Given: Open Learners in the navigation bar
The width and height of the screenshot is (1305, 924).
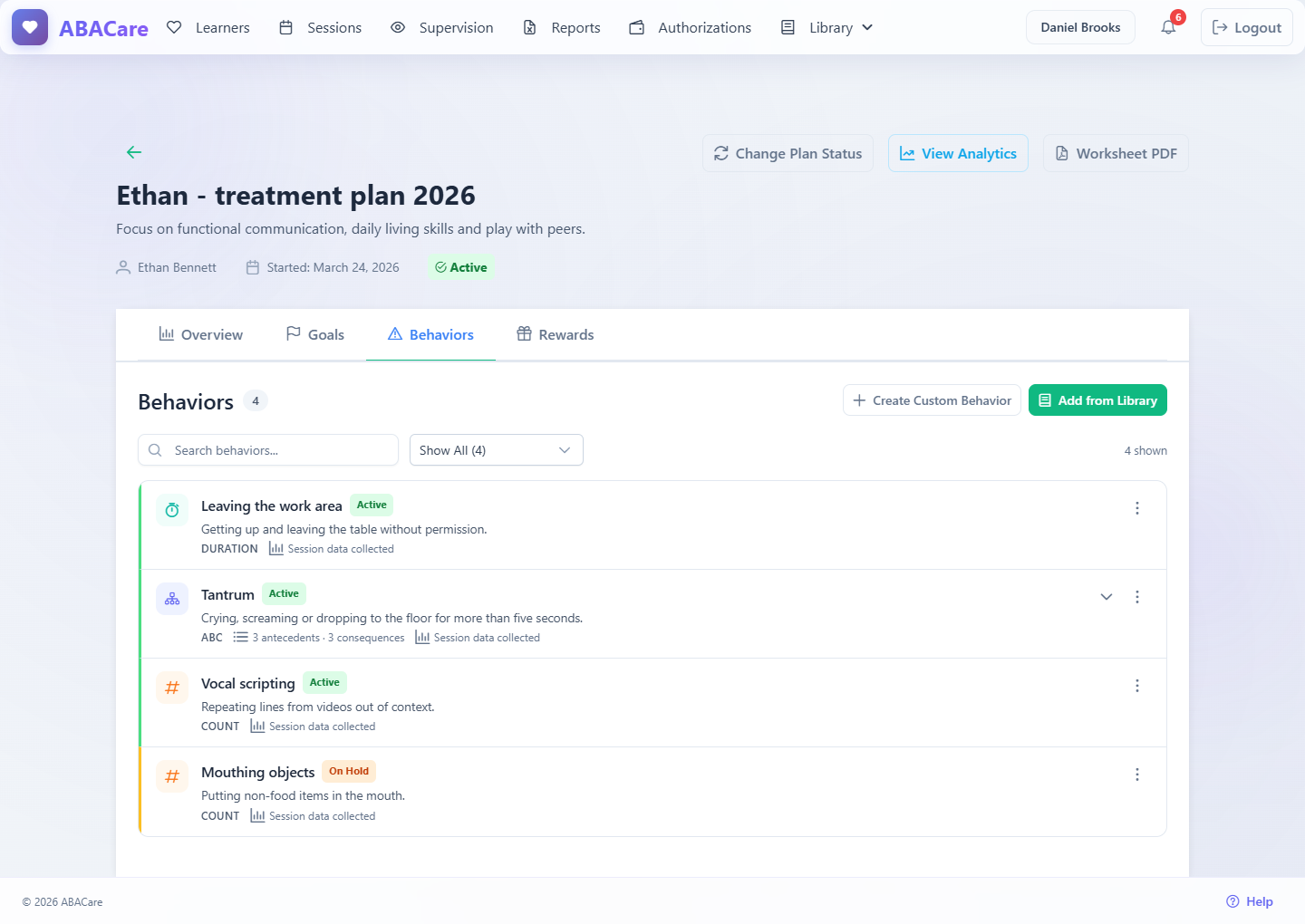Looking at the screenshot, I should (x=208, y=27).
